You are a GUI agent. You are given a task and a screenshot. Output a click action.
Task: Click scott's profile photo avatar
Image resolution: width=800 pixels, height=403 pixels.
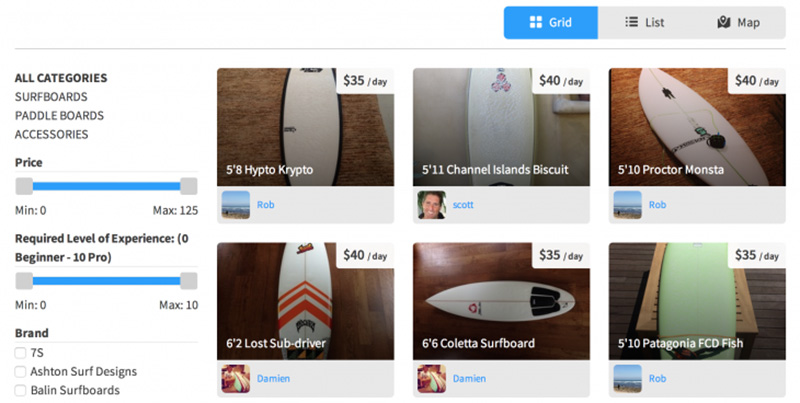pyautogui.click(x=432, y=205)
